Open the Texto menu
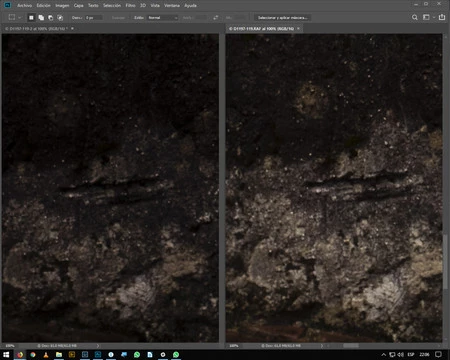 tap(93, 5)
